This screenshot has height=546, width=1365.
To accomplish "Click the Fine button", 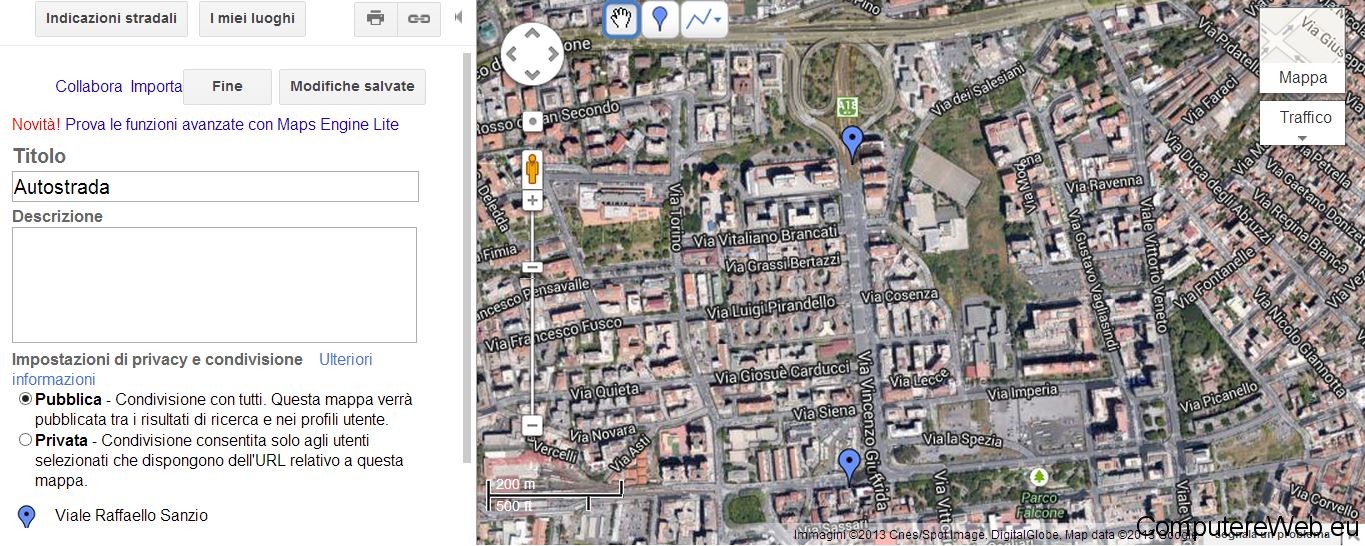I will coord(227,86).
